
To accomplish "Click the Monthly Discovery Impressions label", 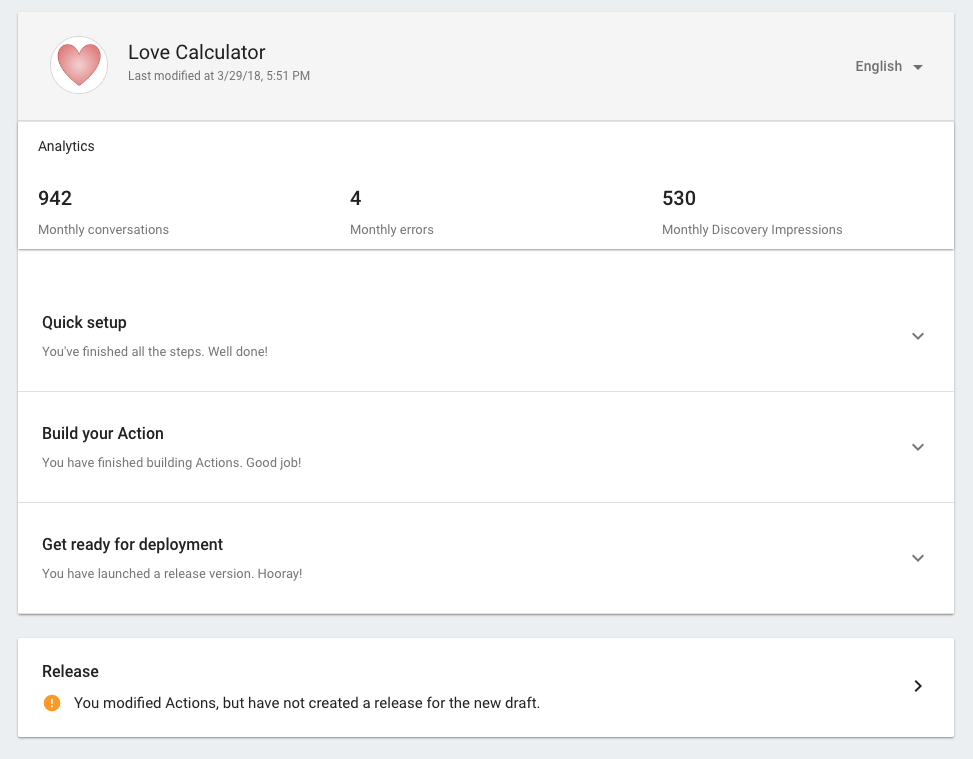I will click(x=751, y=230).
